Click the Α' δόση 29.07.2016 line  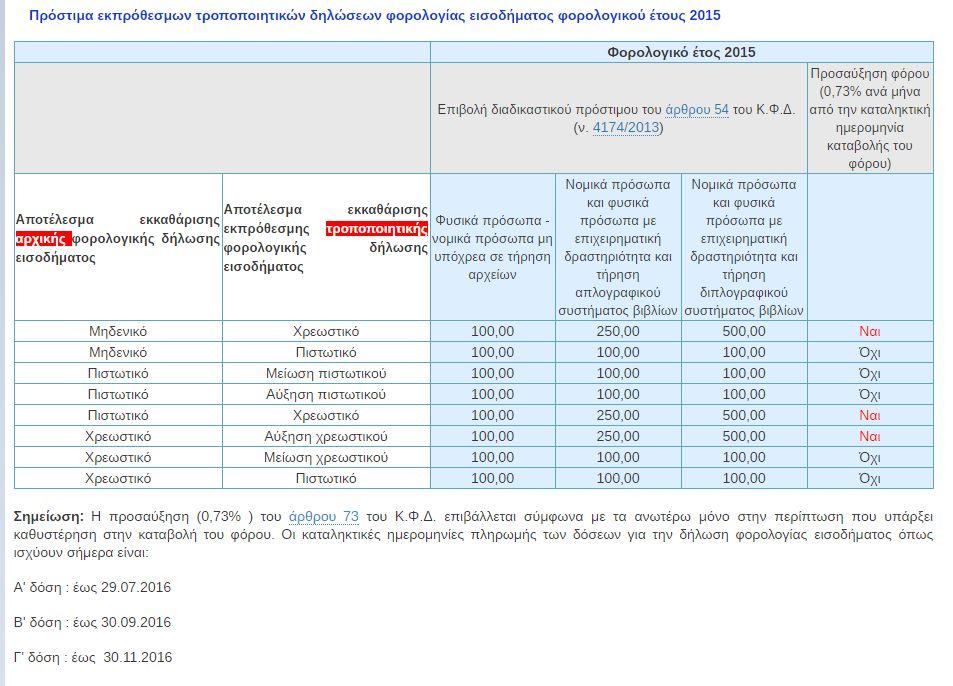click(92, 587)
